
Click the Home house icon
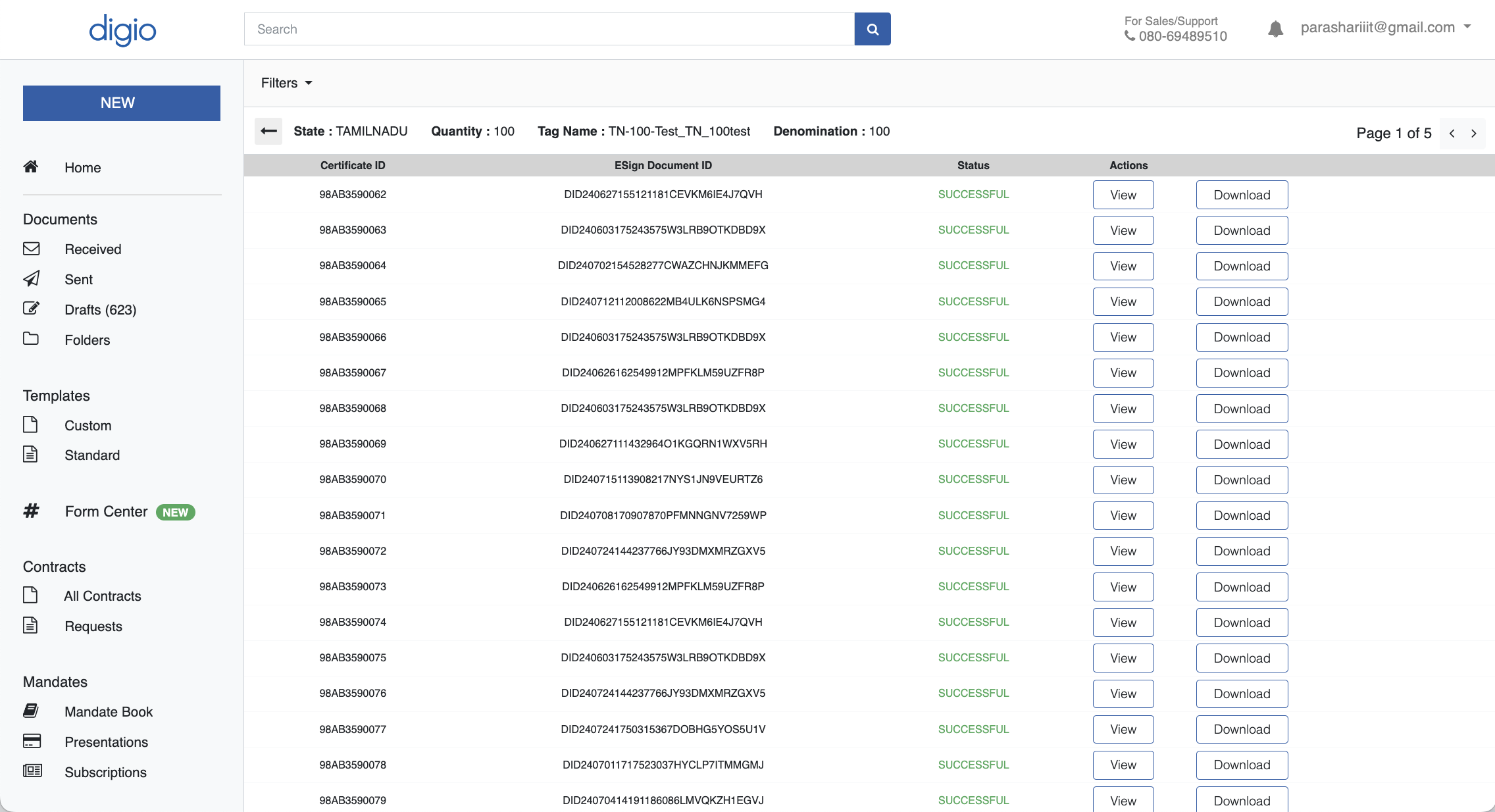coord(31,166)
